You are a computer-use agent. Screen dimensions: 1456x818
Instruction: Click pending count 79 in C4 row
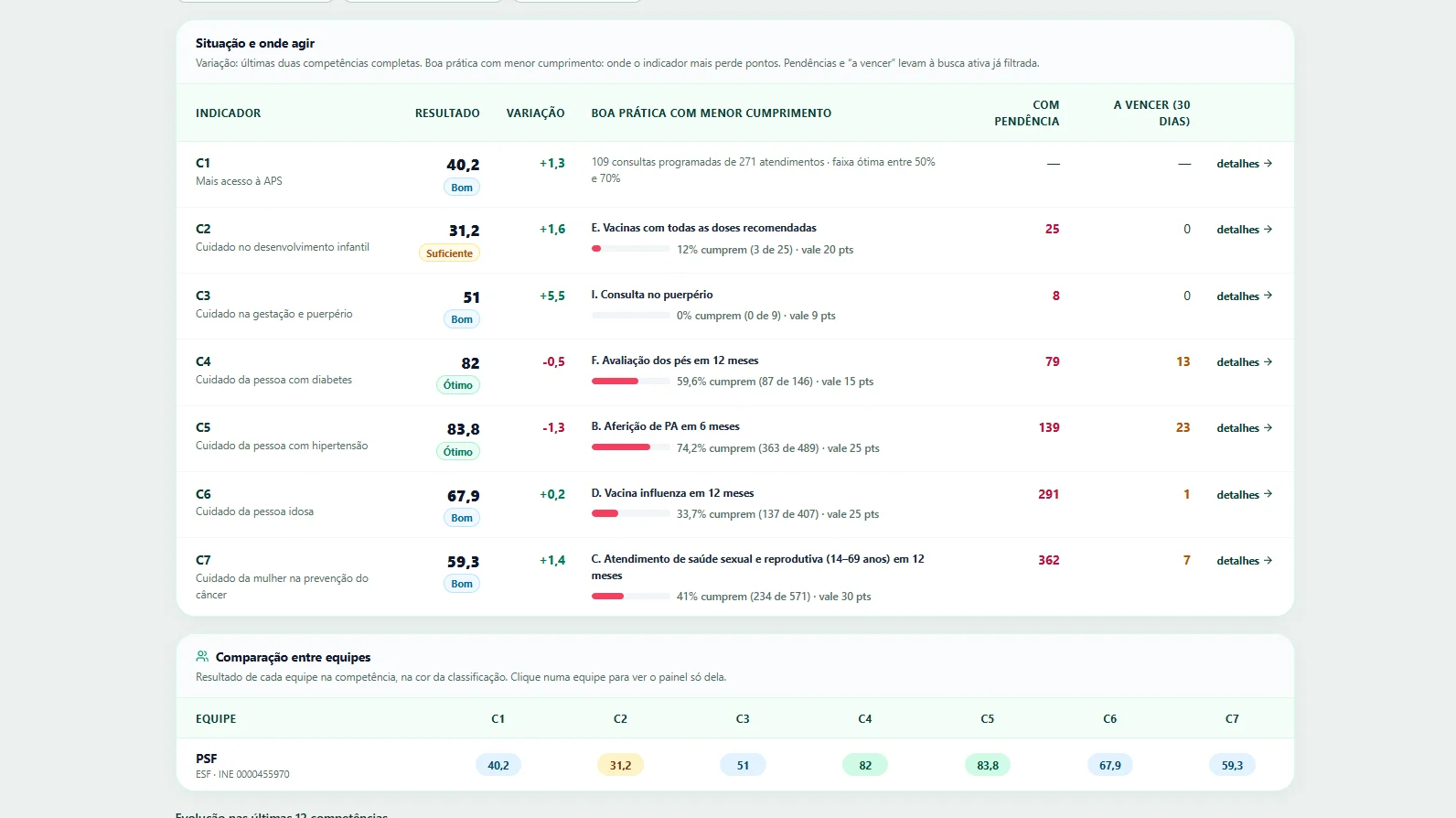click(1052, 361)
